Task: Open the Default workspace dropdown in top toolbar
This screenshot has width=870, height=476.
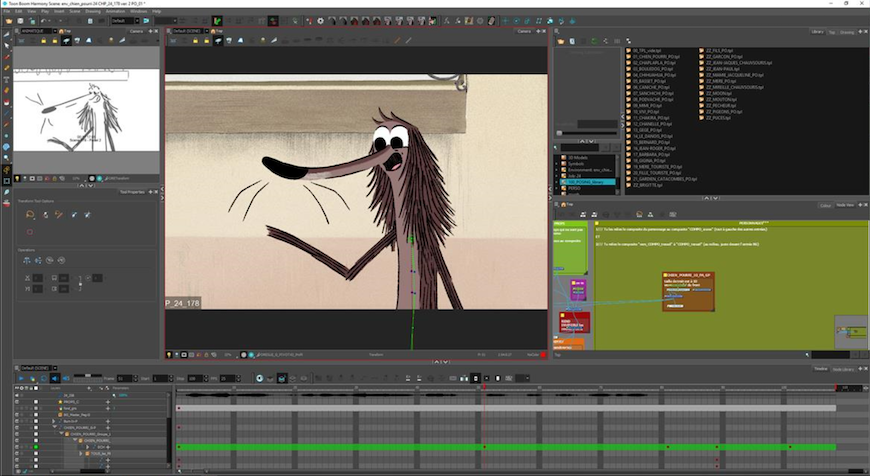Action: (137, 21)
